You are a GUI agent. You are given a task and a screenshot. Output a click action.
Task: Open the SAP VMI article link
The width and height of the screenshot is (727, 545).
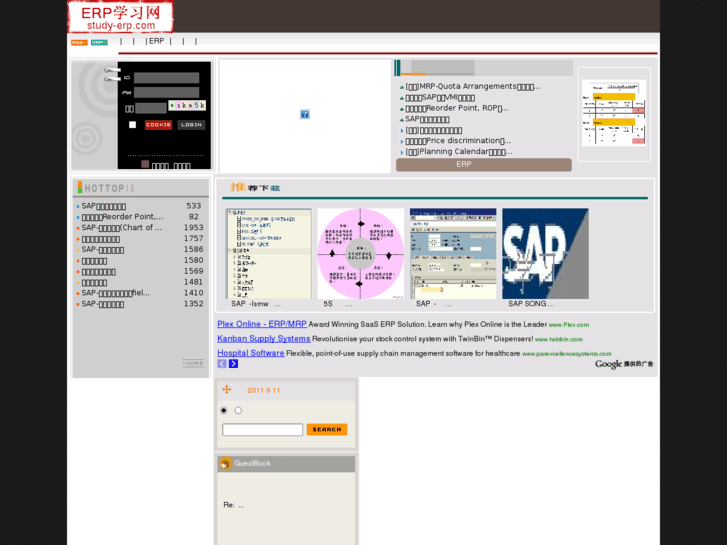pos(440,97)
